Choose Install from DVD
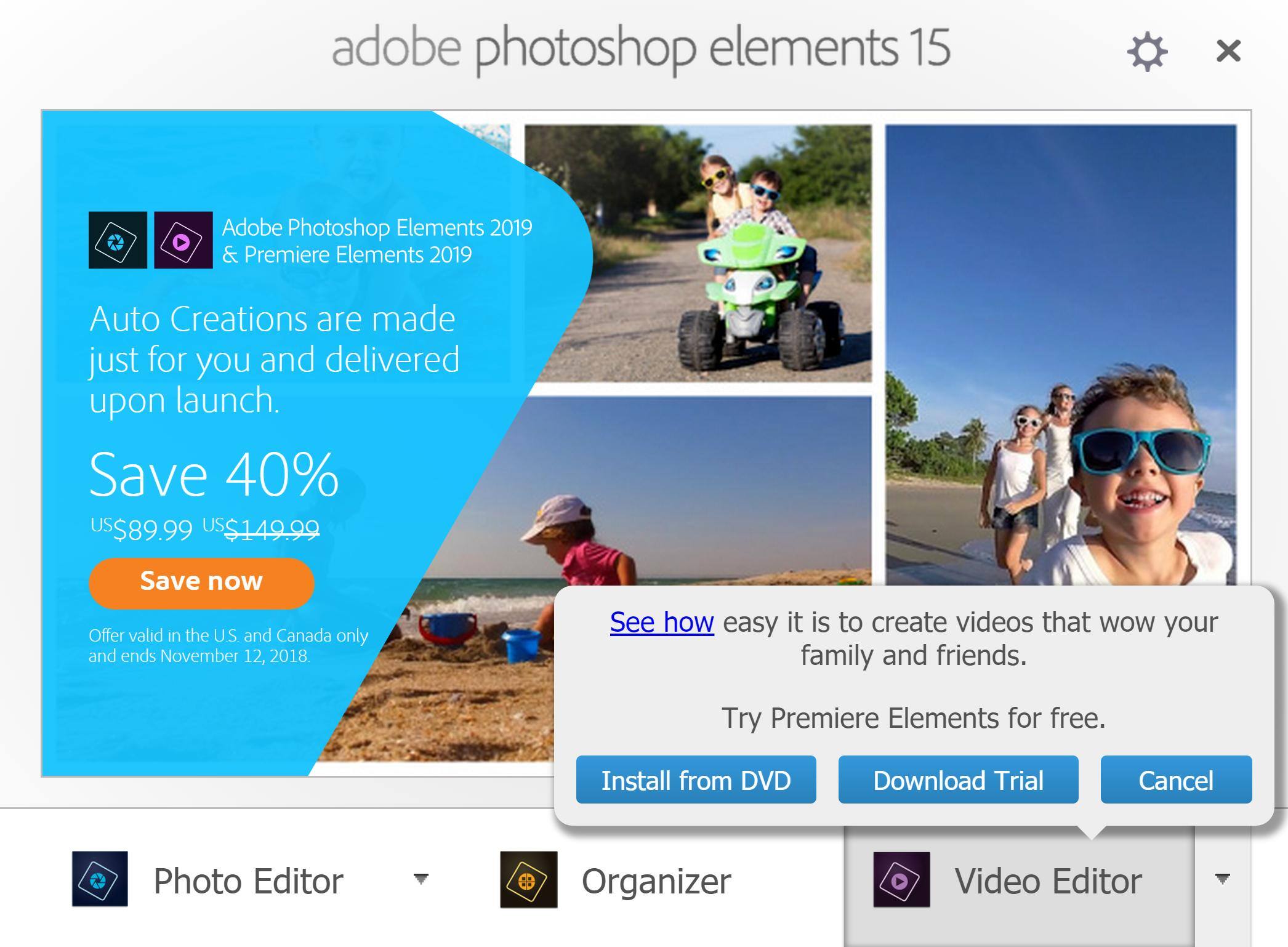Viewport: 1288px width, 947px height. click(x=696, y=780)
